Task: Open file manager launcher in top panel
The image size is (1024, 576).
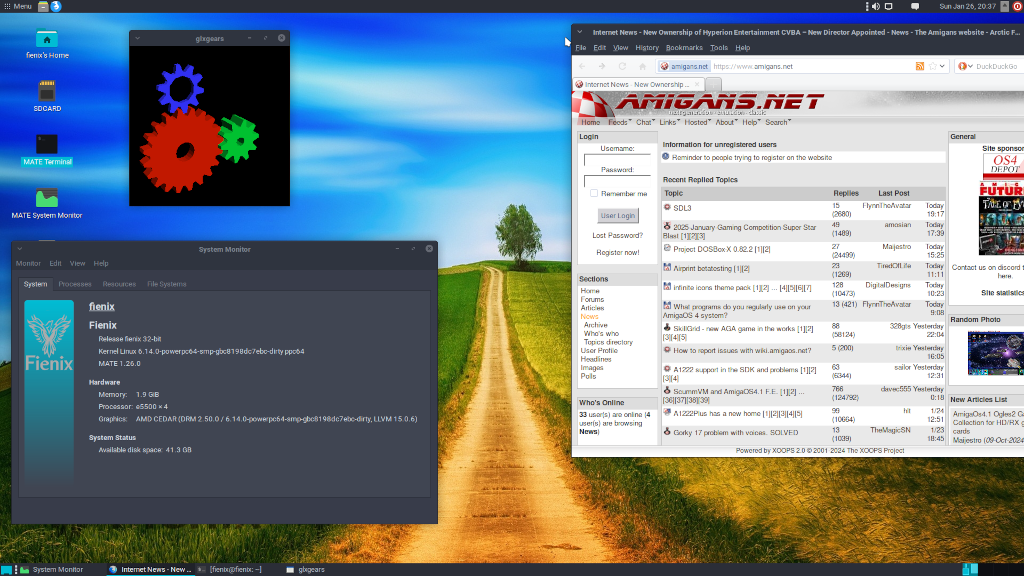Action: (43, 7)
